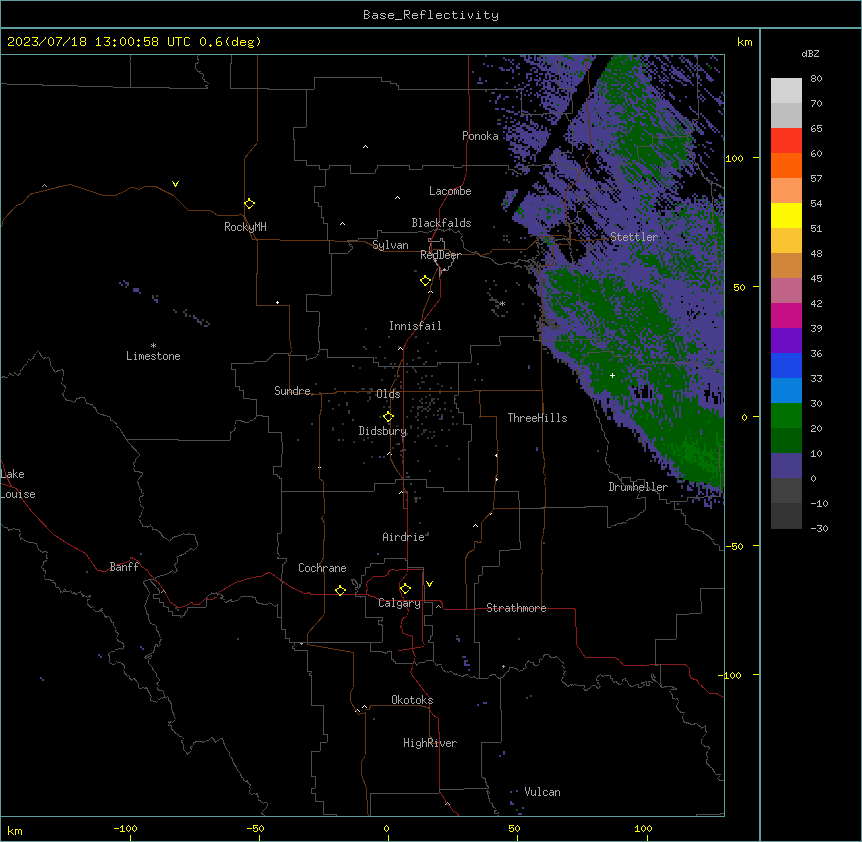This screenshot has height=842, width=862.
Task: Select the orange 57-60 dBZ legend swatch
Action: coord(786,165)
